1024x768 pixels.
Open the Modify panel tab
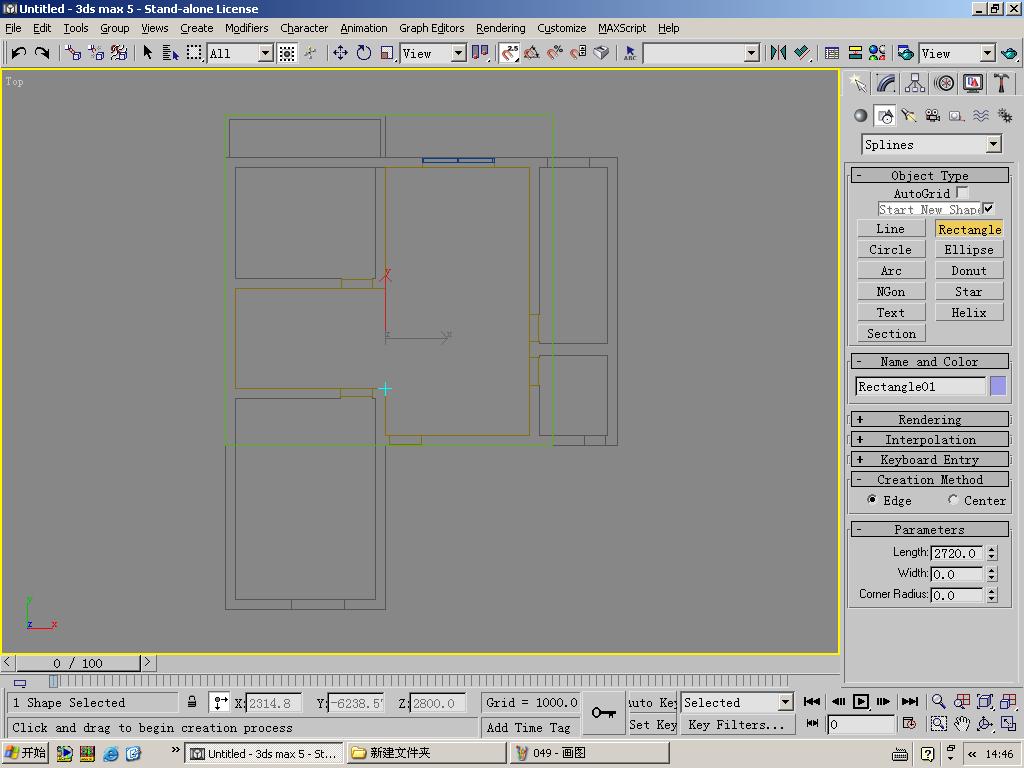pyautogui.click(x=886, y=84)
